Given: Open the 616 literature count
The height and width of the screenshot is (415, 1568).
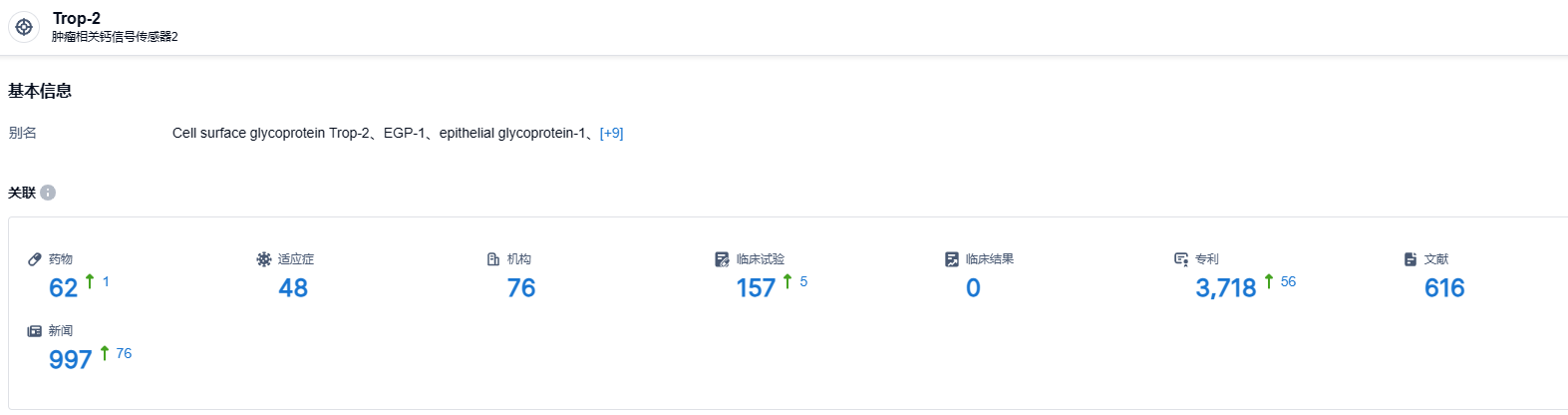Looking at the screenshot, I should (x=1444, y=288).
